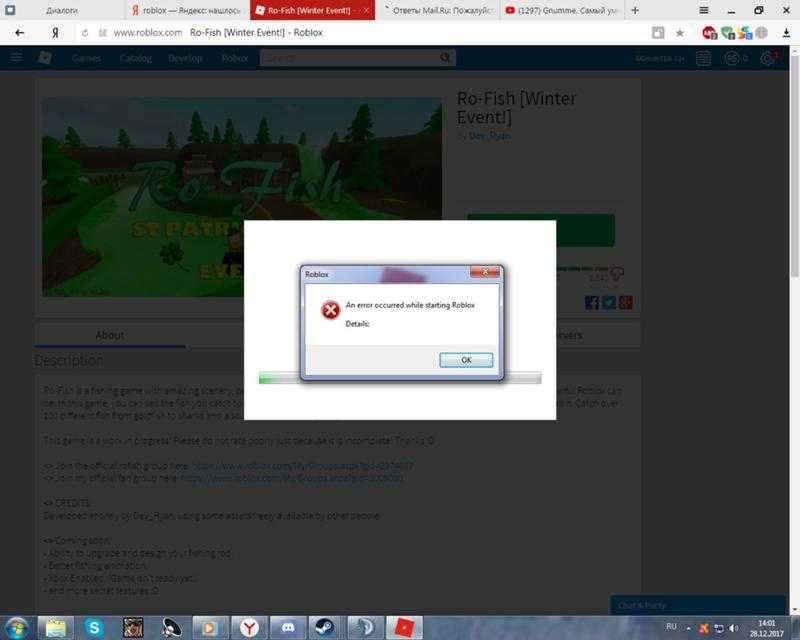
Task: Open the official rofish group link
Action: [x=302, y=466]
